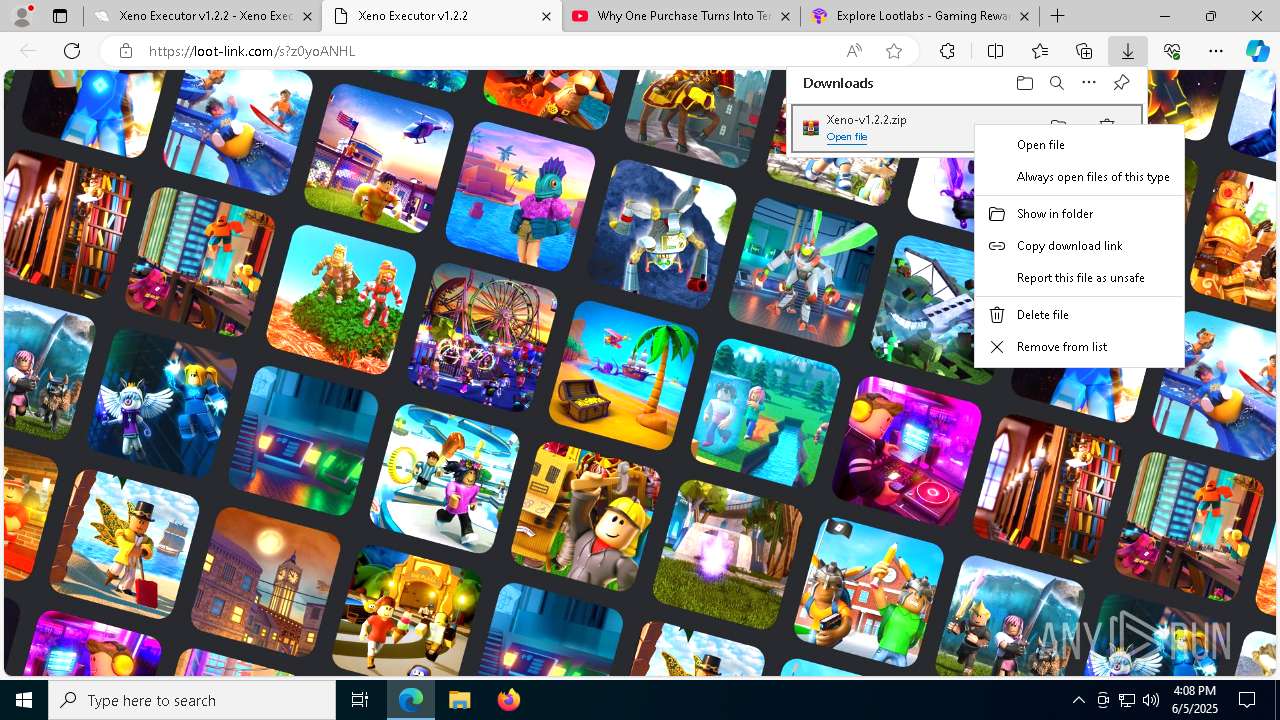Open the volume speaker tray icon
The height and width of the screenshot is (720, 1280).
(x=1151, y=700)
